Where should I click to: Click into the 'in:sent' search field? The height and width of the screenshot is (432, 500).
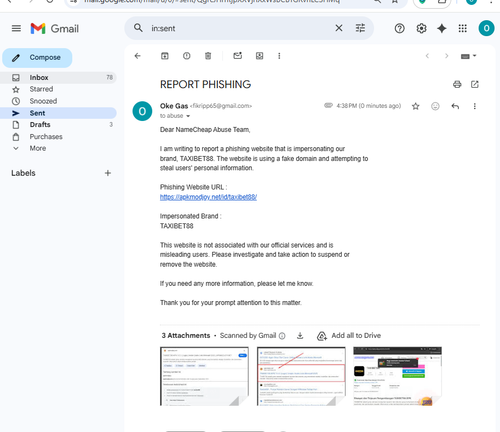click(240, 28)
